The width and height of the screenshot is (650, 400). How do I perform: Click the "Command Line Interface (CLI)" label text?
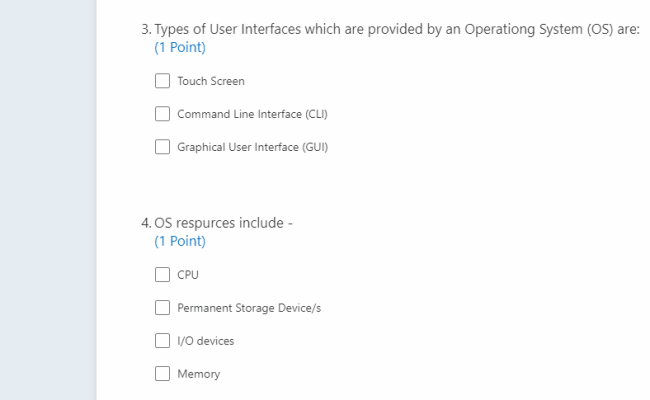click(x=252, y=114)
